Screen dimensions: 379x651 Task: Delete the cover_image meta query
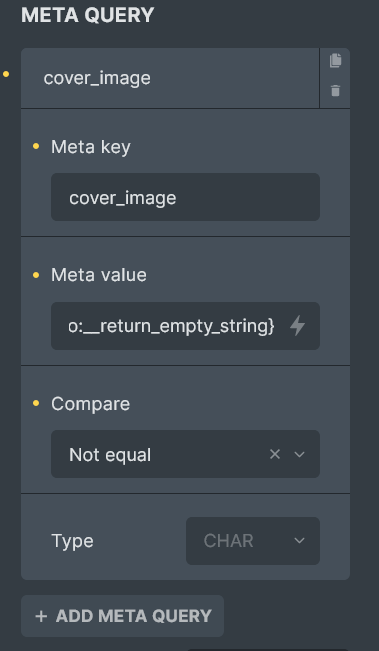coord(335,91)
